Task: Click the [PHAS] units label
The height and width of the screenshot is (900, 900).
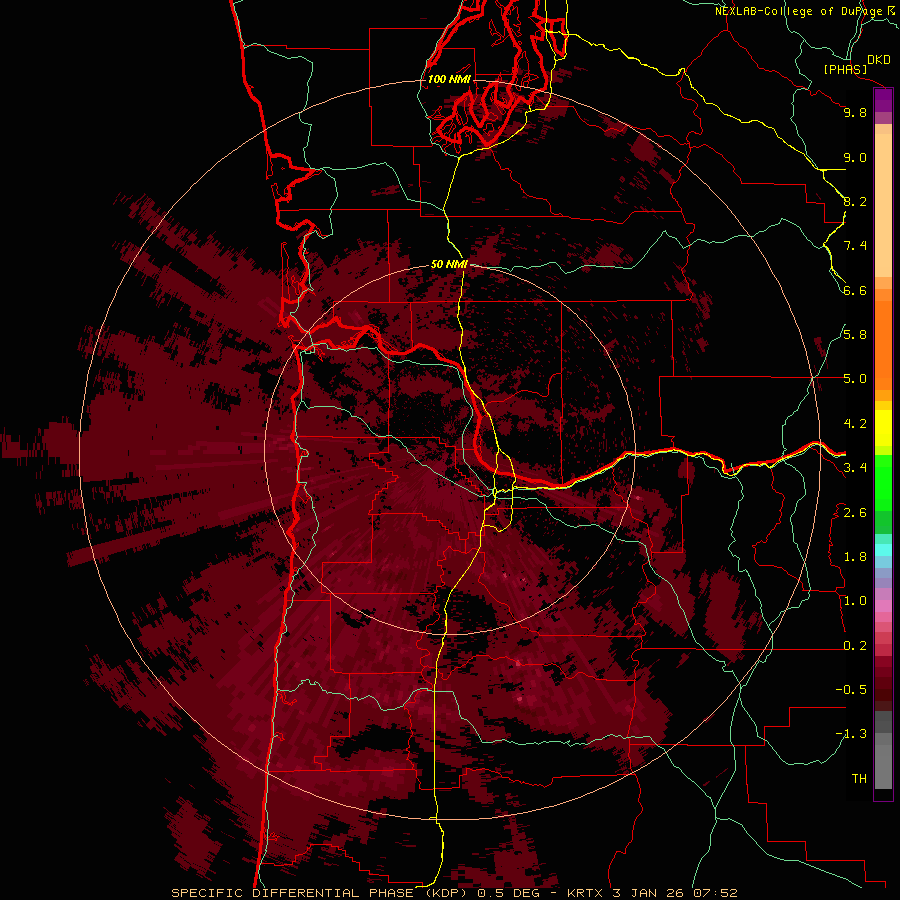Action: click(x=845, y=69)
